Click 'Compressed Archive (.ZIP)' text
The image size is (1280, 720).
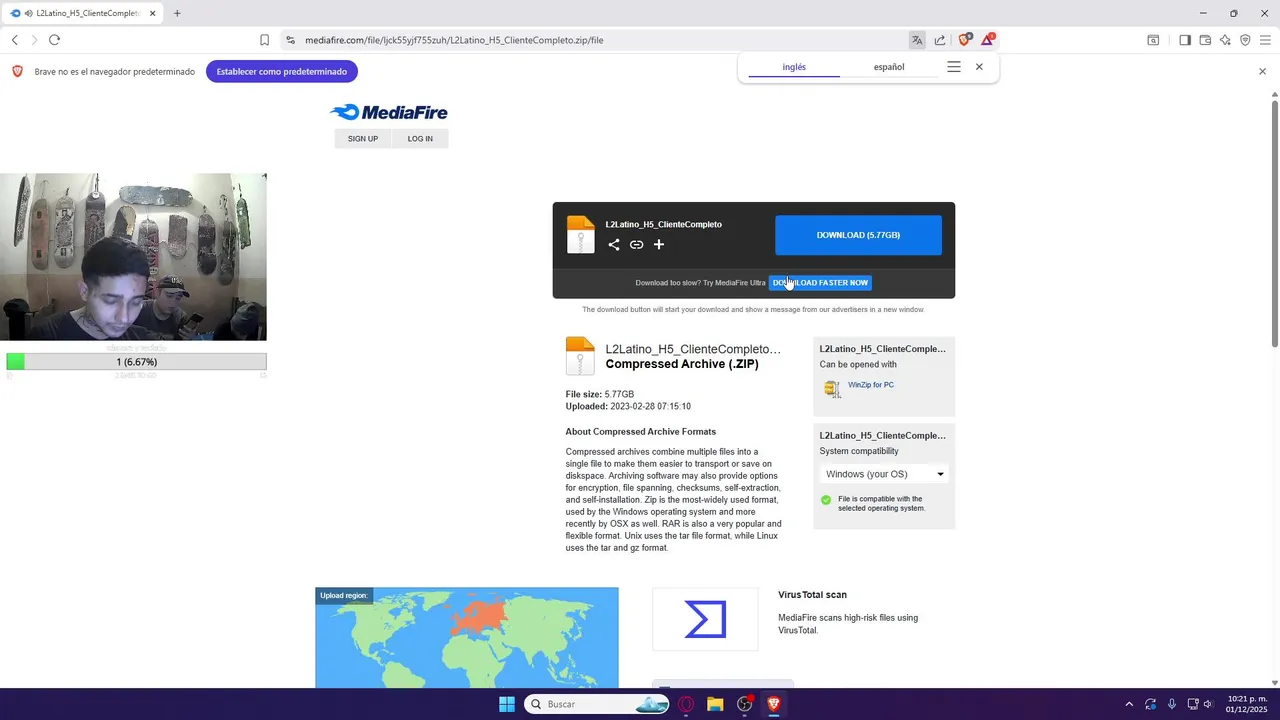coord(682,364)
